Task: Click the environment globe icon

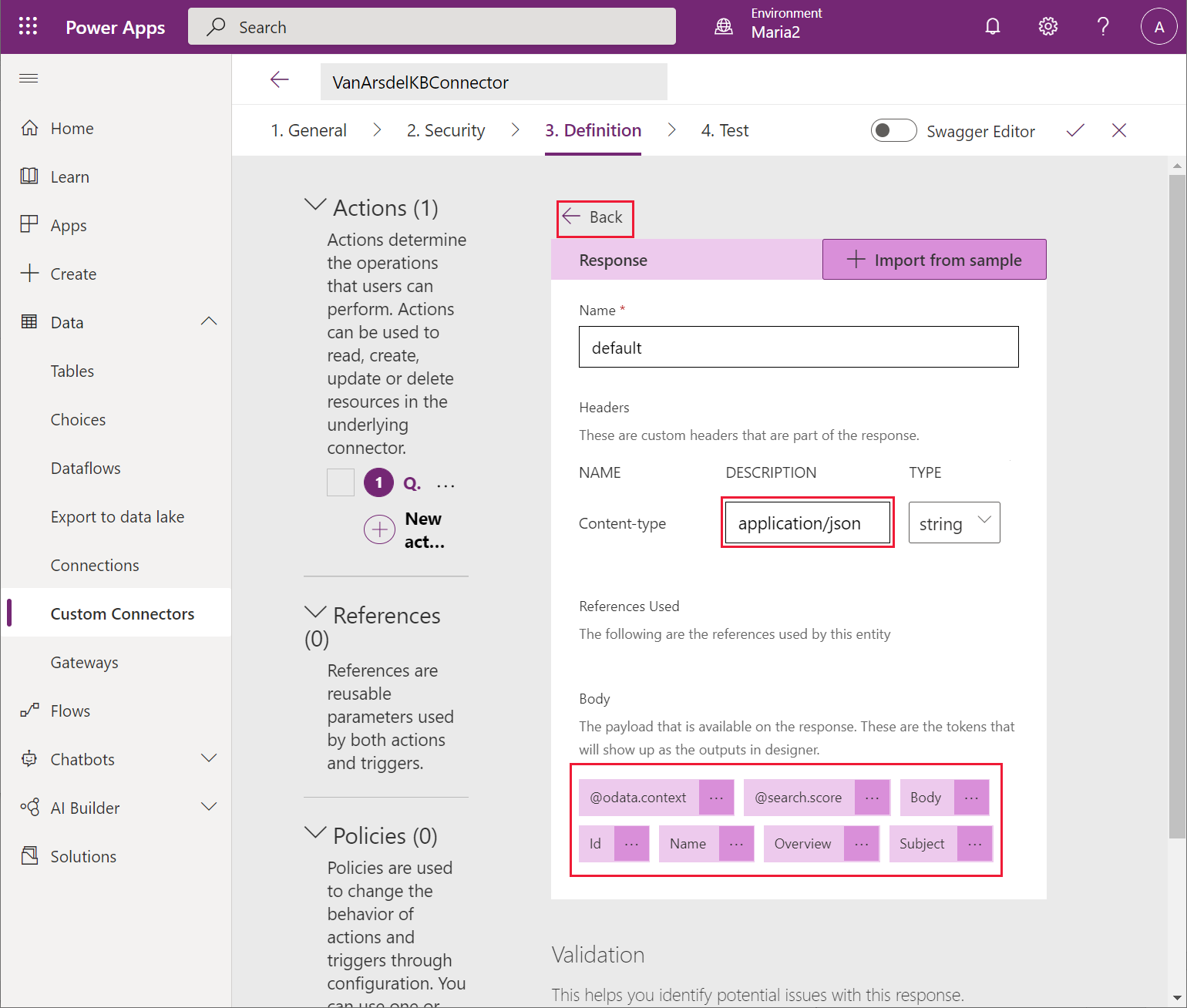Action: coord(724,27)
